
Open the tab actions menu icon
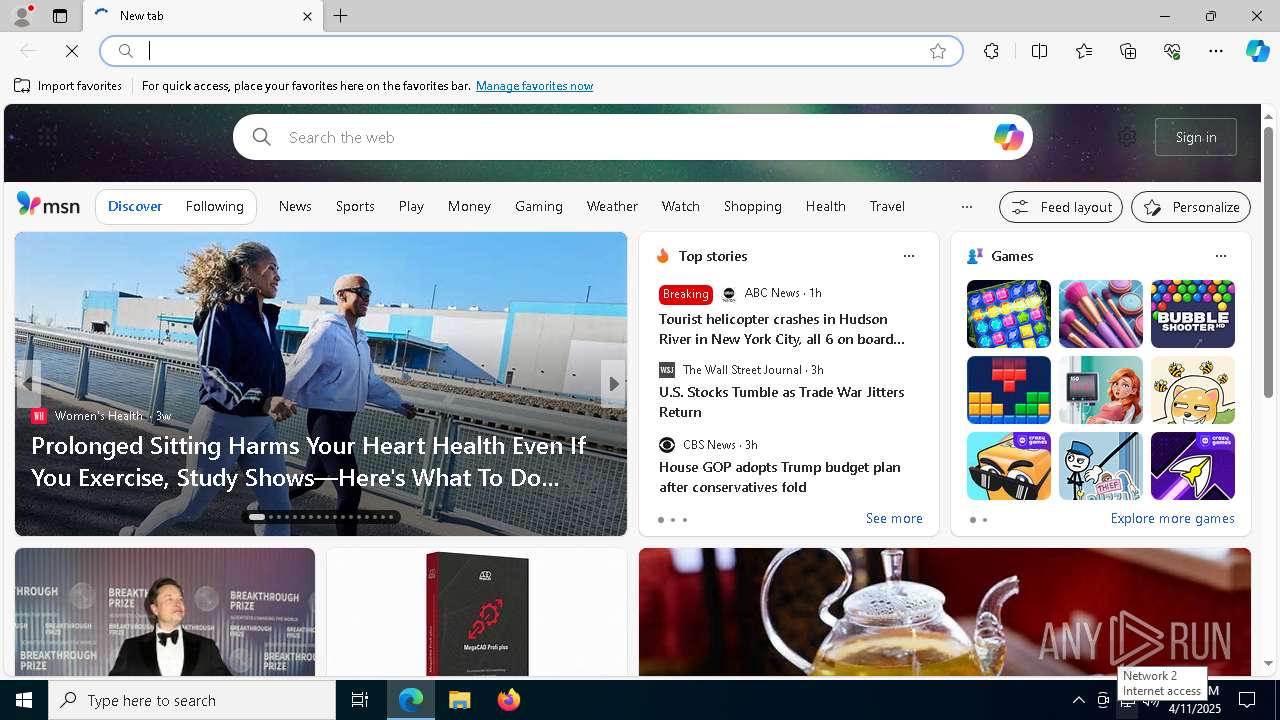[60, 16]
